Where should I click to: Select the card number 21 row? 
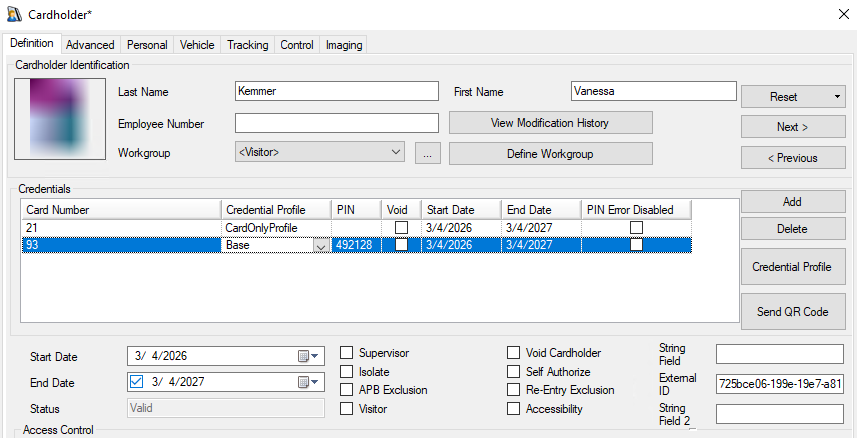[120, 228]
